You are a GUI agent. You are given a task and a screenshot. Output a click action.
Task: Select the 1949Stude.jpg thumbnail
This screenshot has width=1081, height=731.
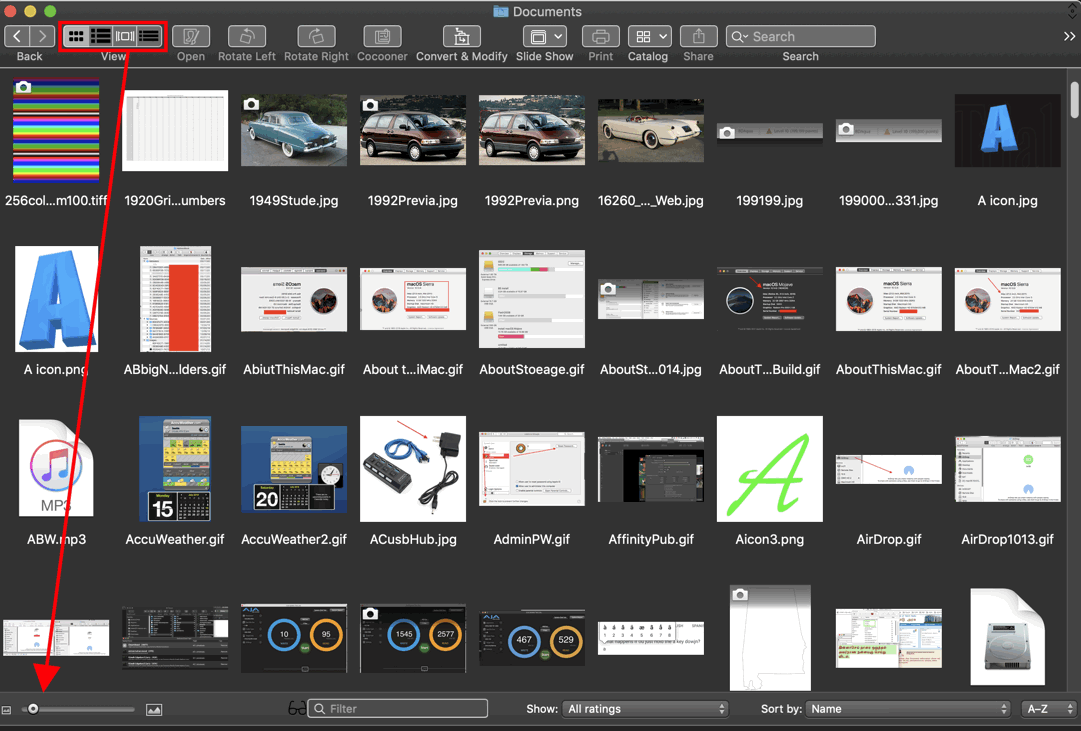[x=293, y=130]
